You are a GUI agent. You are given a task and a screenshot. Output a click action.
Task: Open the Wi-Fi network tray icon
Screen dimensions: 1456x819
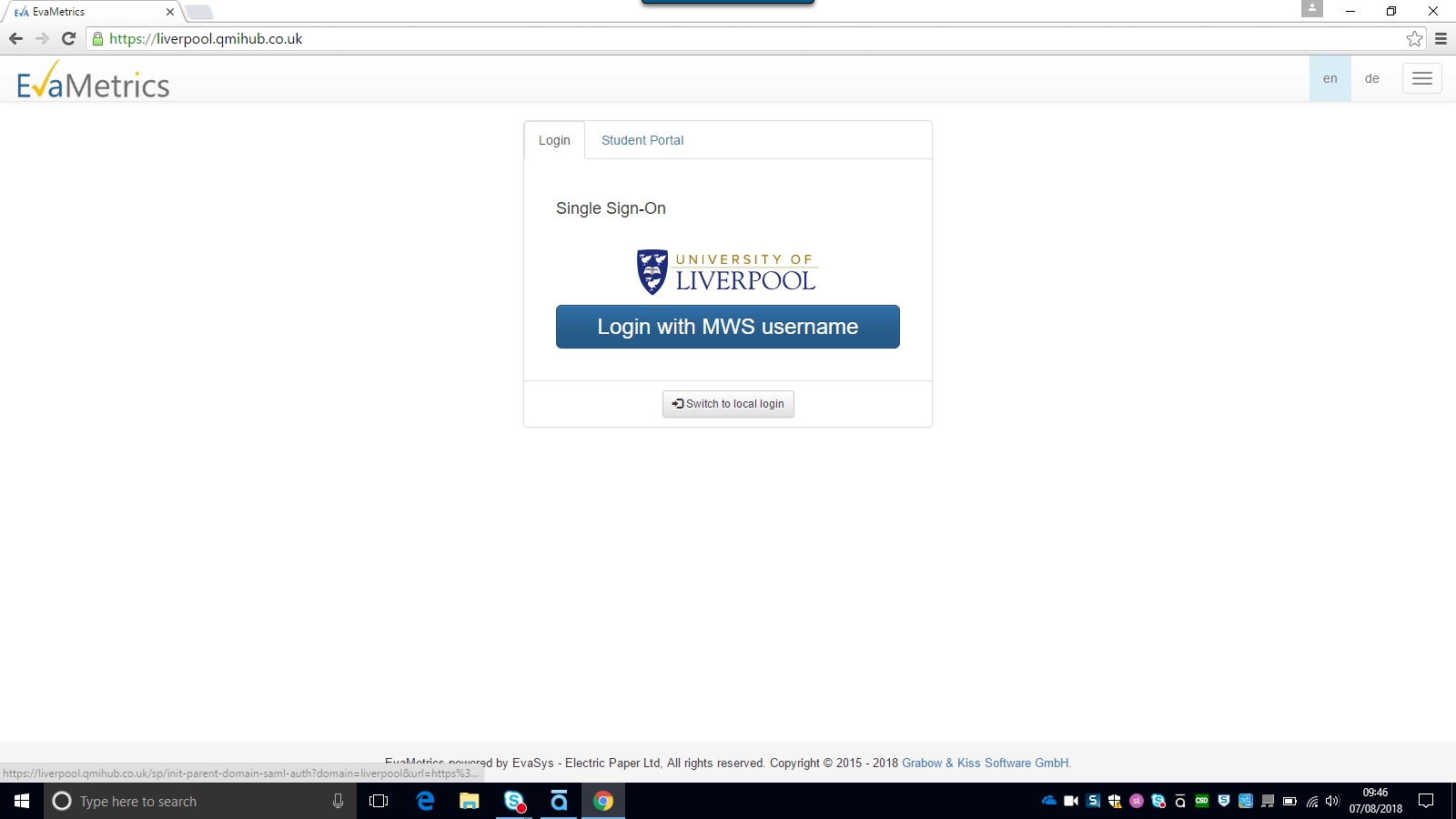pyautogui.click(x=1311, y=801)
